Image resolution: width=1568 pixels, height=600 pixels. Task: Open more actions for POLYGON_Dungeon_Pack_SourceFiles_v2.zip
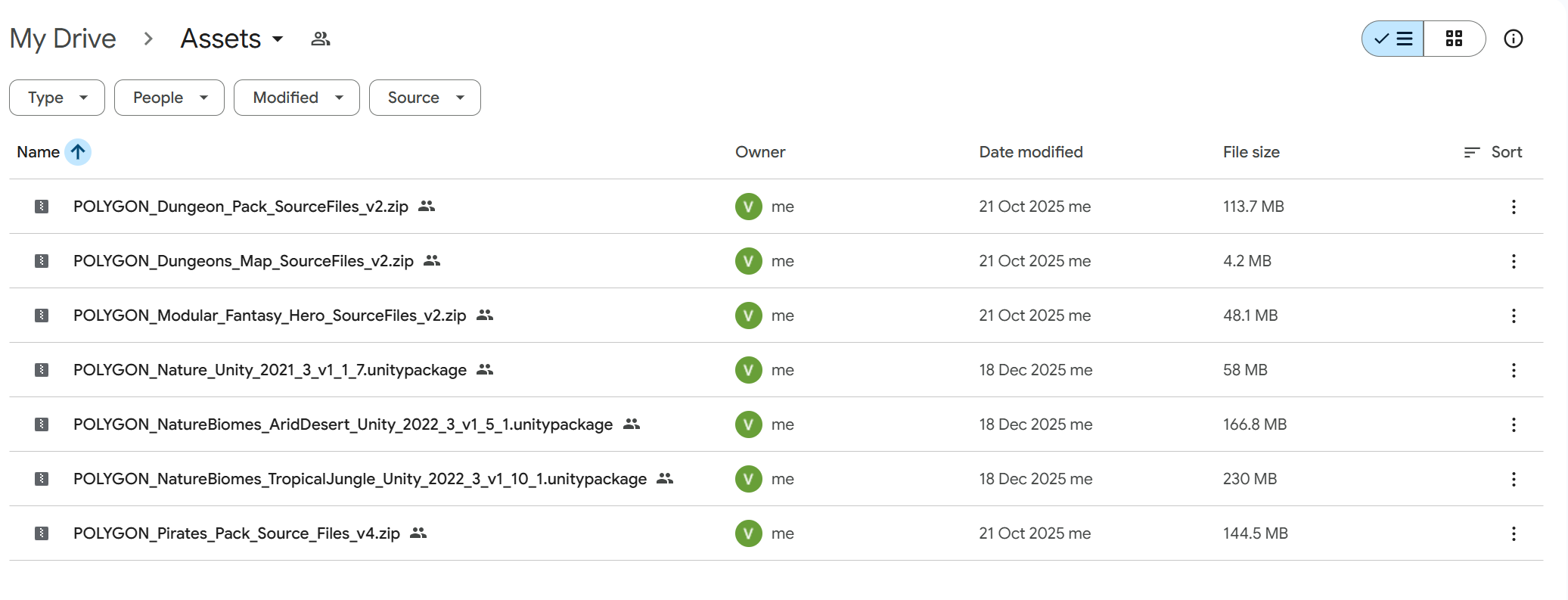tap(1513, 207)
